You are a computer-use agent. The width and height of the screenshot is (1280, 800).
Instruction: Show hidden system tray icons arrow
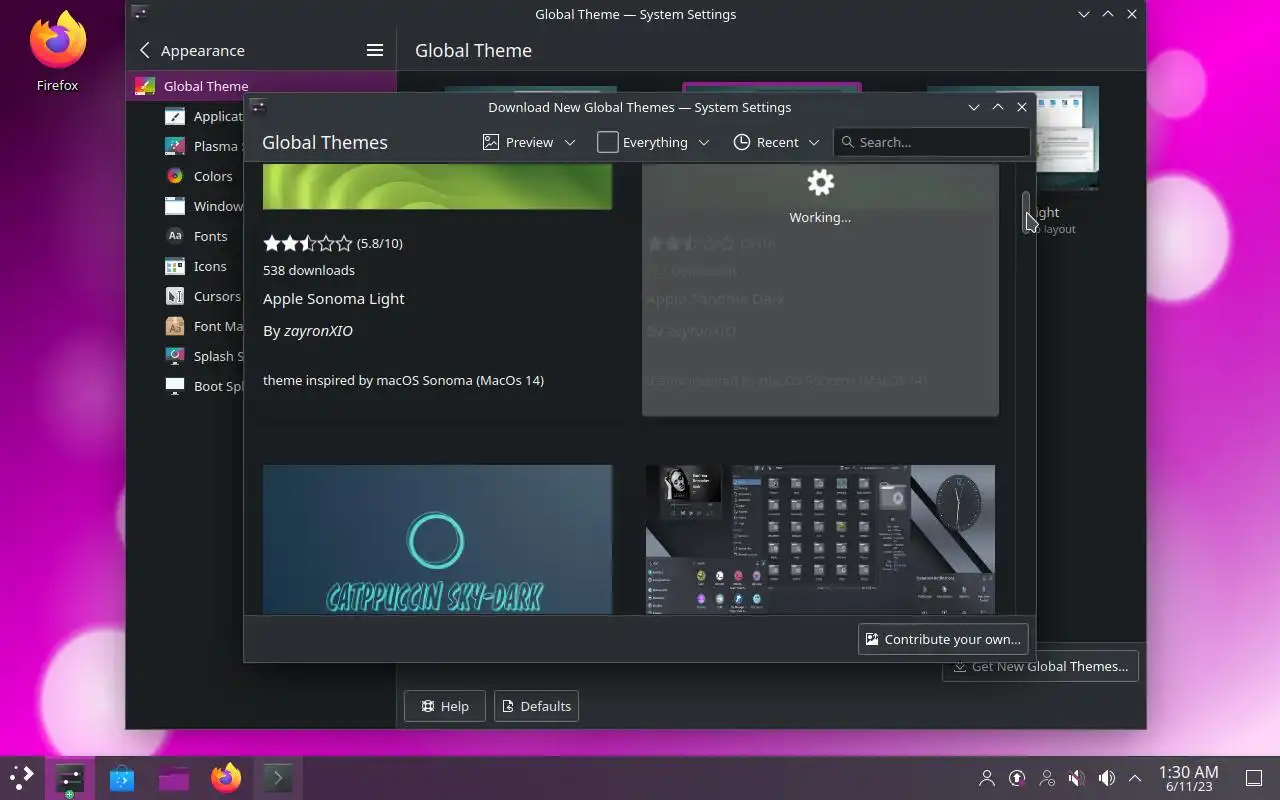tap(1135, 777)
